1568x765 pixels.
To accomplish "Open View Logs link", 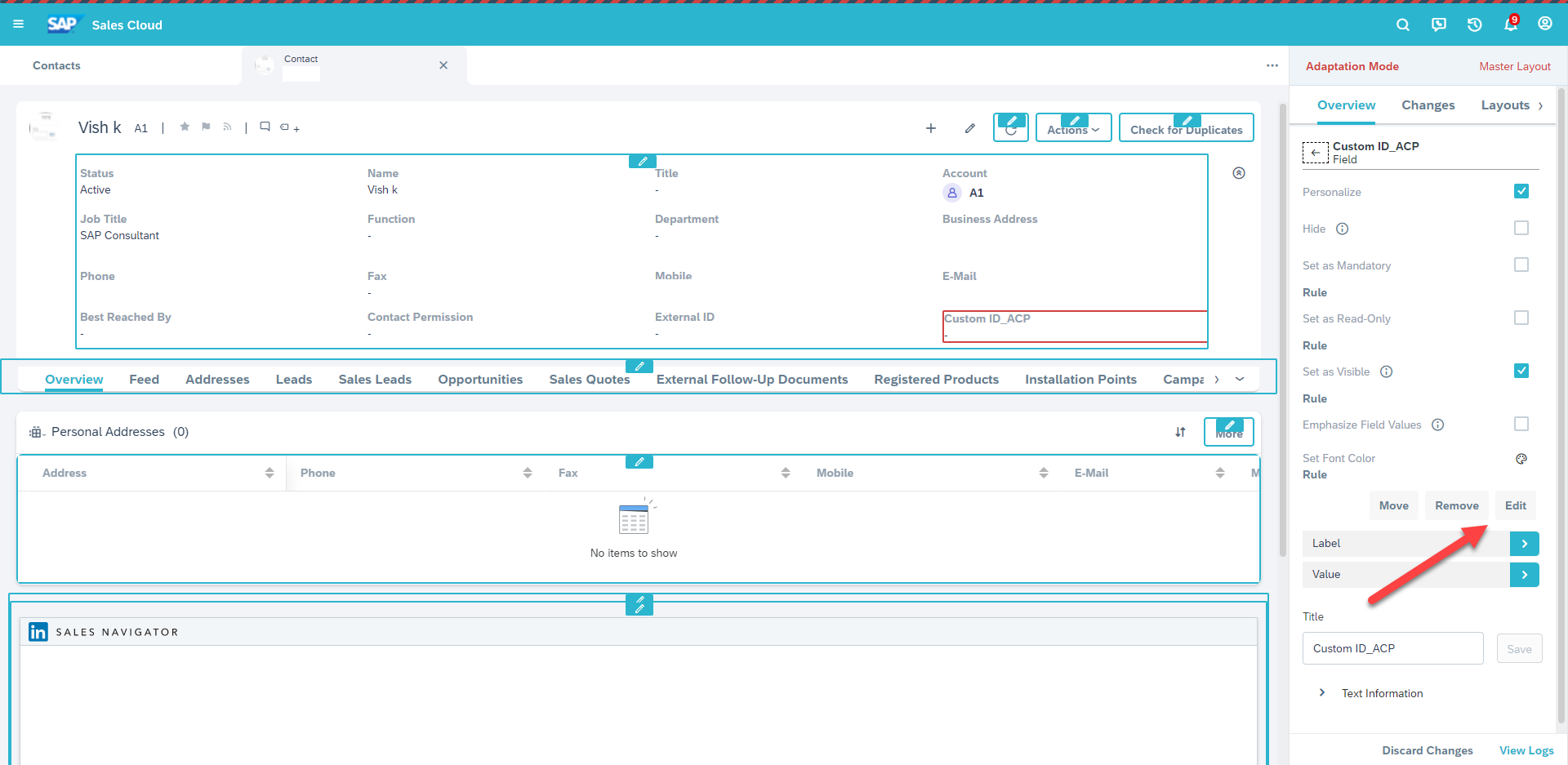I will pos(1526,750).
